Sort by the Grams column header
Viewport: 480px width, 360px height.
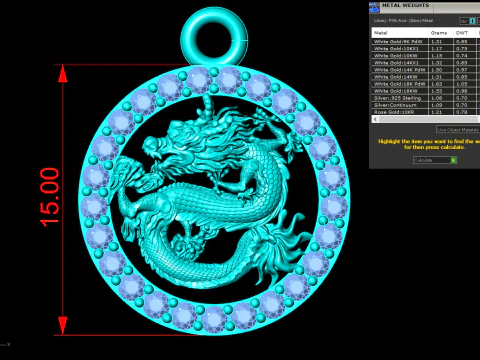(x=441, y=33)
